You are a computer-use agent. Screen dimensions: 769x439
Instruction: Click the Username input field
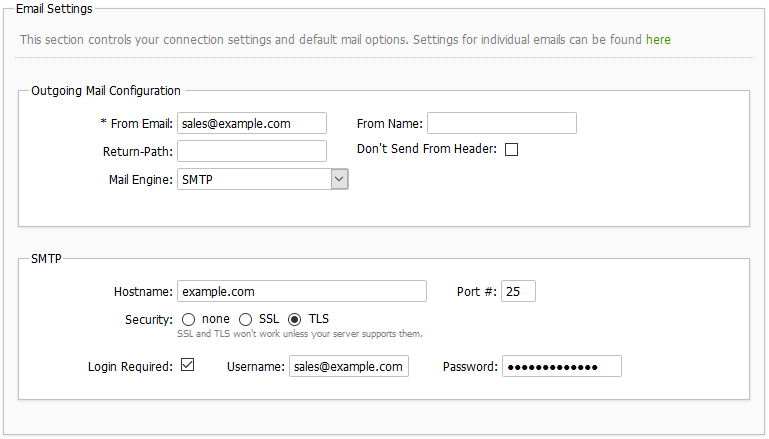click(x=349, y=367)
